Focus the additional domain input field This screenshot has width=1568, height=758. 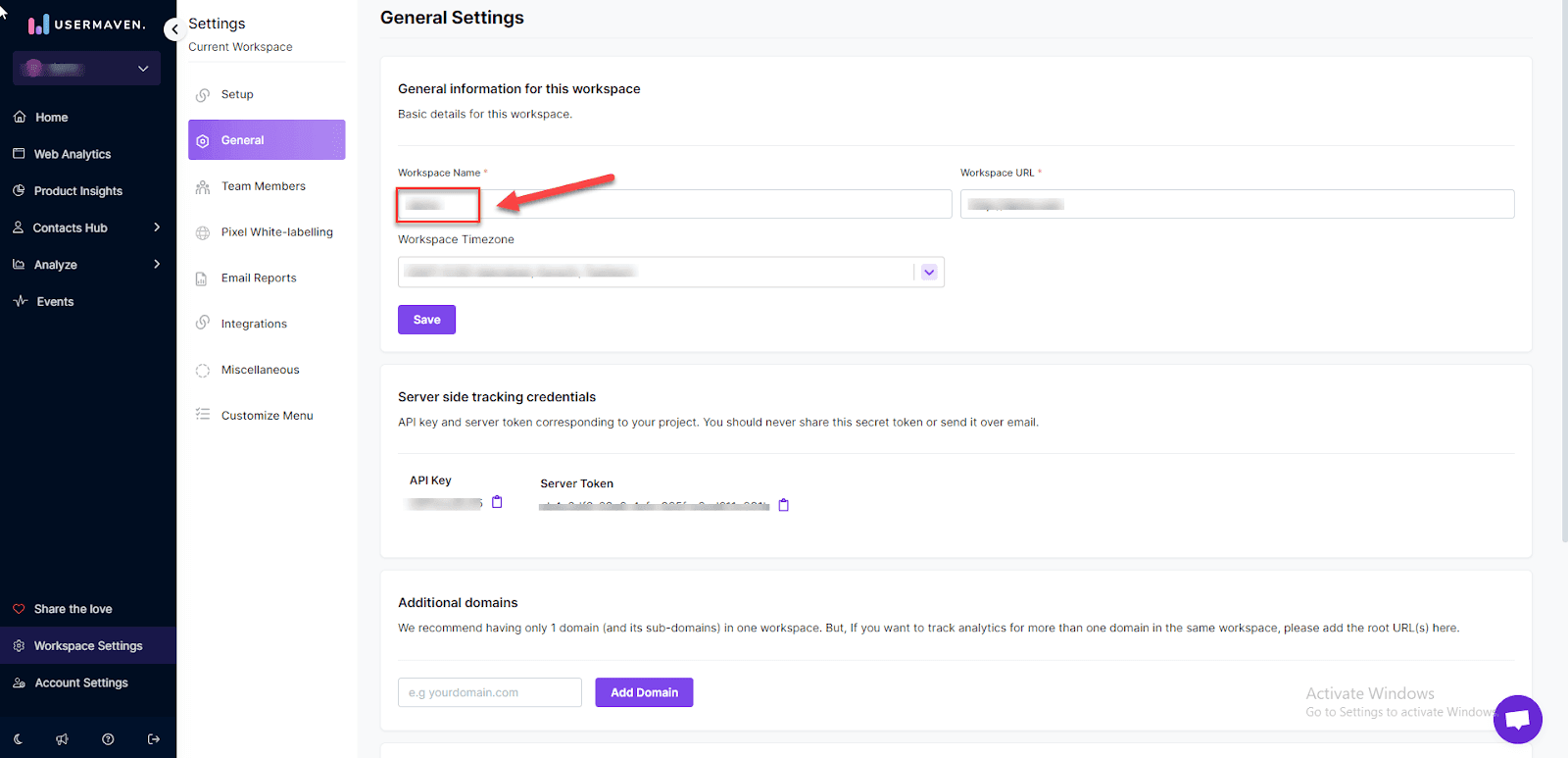489,692
